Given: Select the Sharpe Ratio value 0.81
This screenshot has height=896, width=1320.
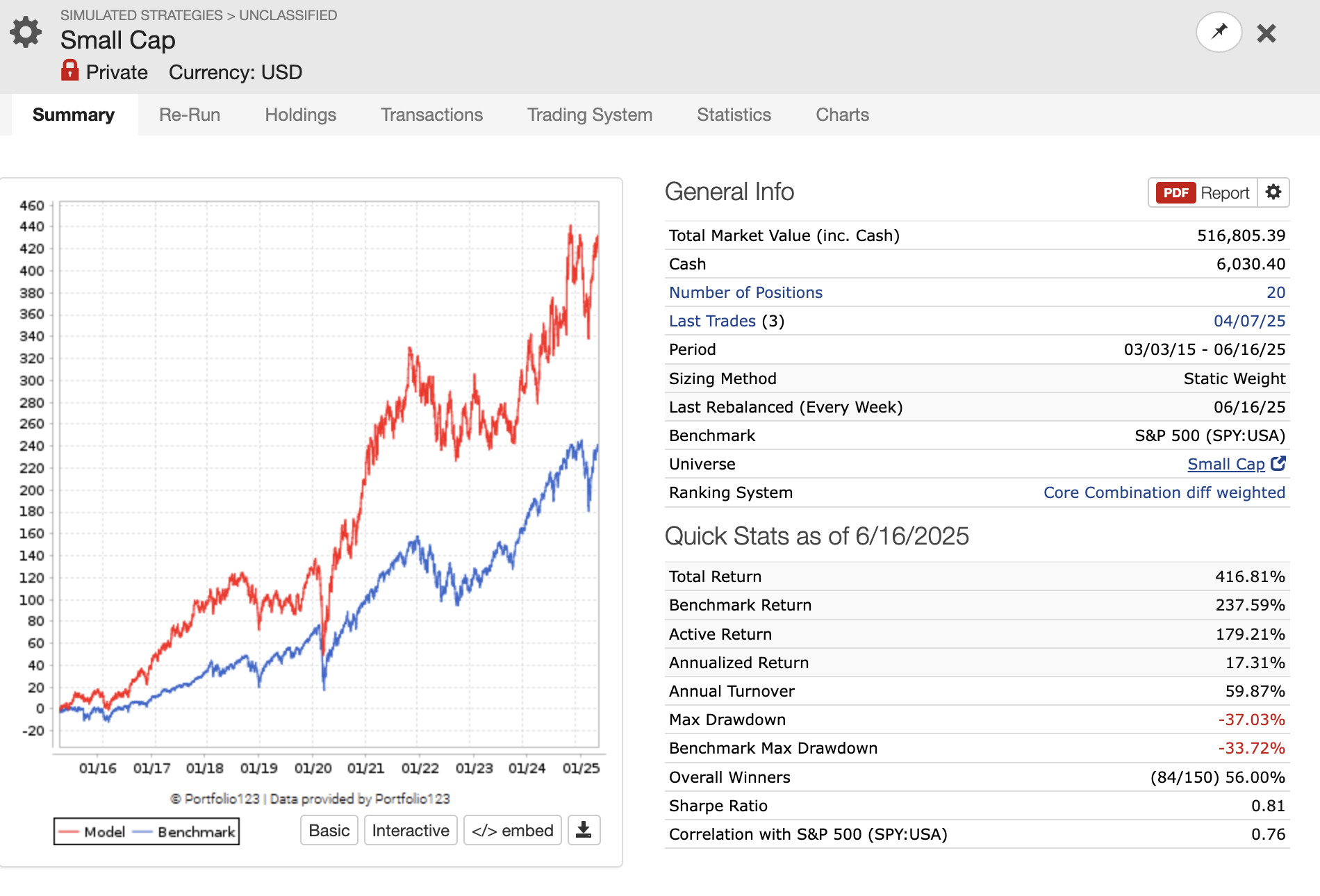Looking at the screenshot, I should click(x=1268, y=806).
